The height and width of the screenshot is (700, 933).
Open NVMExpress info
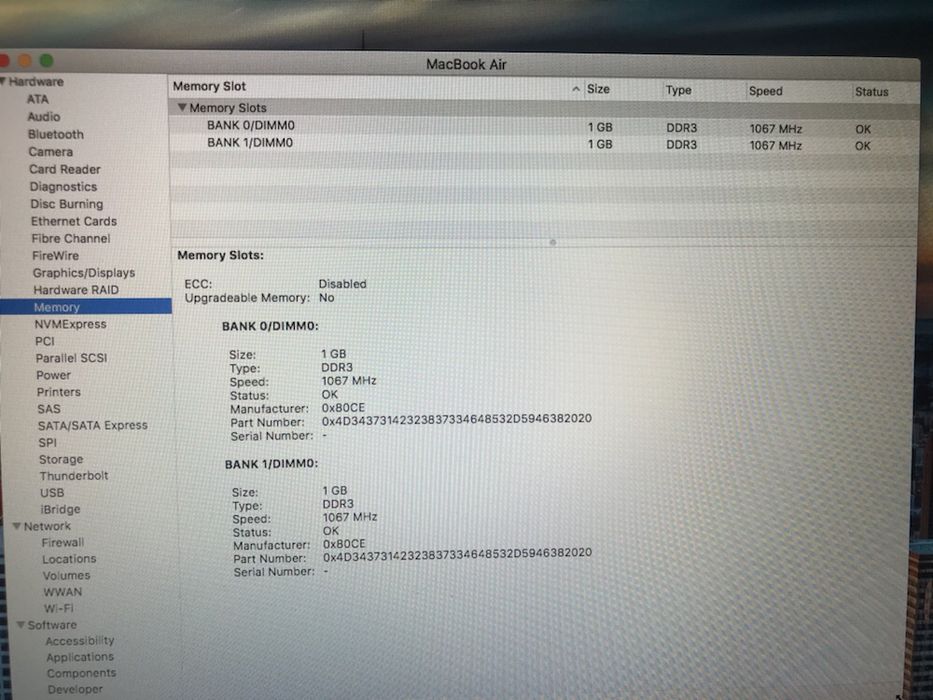pyautogui.click(x=70, y=324)
